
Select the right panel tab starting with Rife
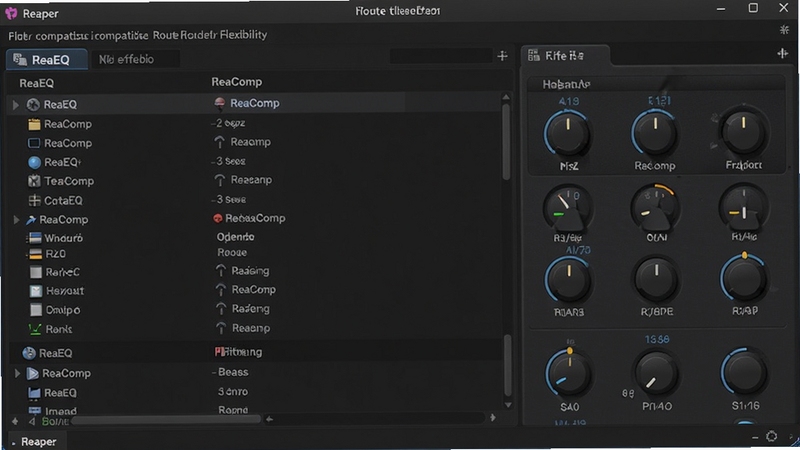tap(565, 56)
